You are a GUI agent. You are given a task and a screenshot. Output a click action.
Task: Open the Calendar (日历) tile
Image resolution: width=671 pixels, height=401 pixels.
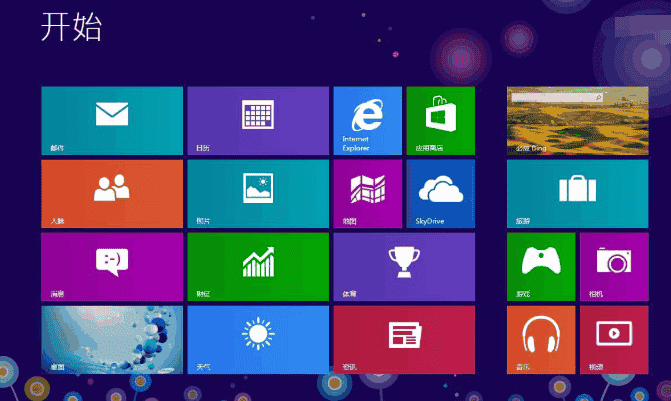coord(258,121)
